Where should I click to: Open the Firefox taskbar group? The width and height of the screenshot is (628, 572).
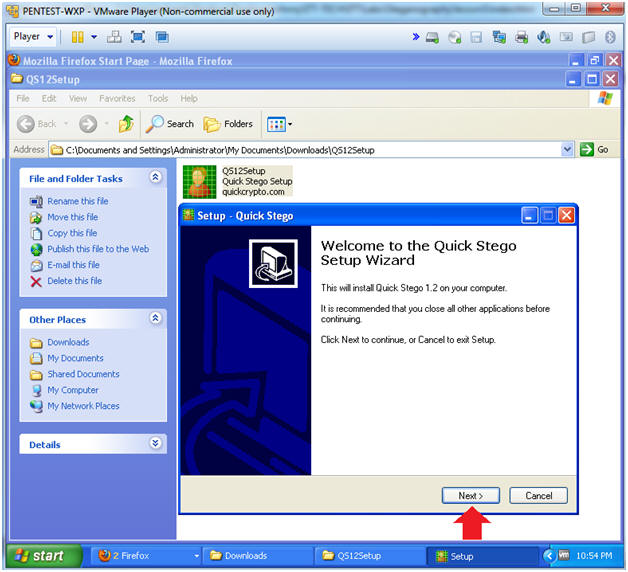[149, 556]
